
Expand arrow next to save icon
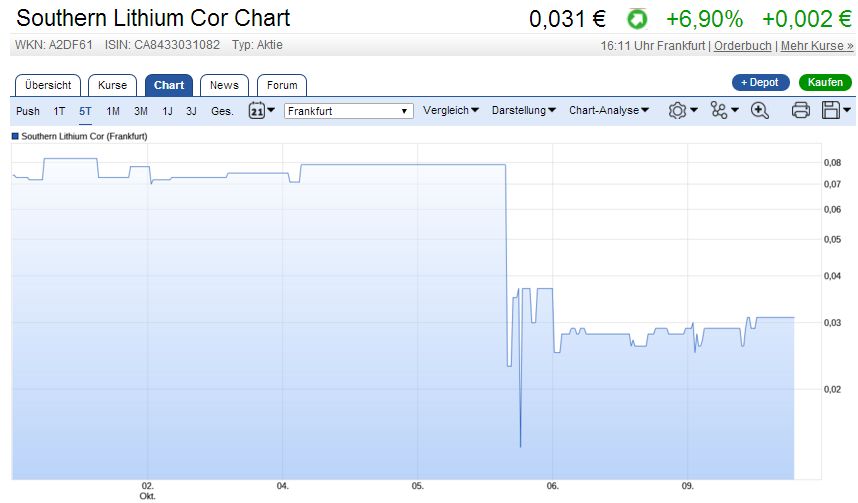847,110
